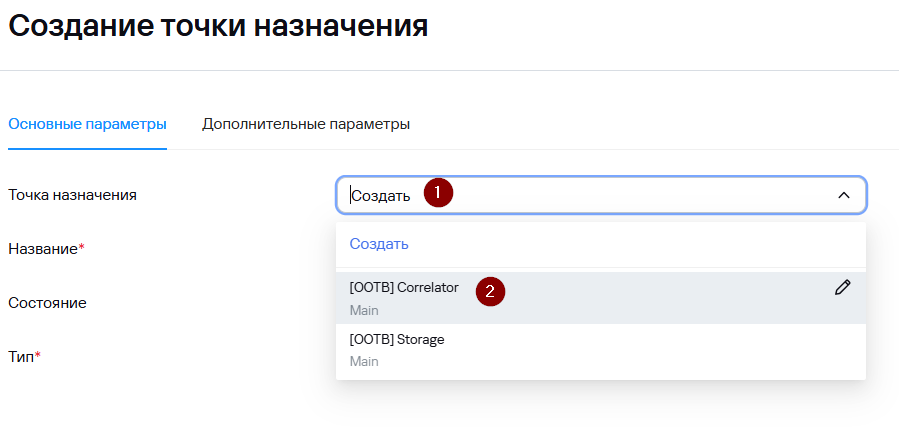Image resolution: width=899 pixels, height=429 pixels.
Task: Select the blue Создать option in list
Action: [379, 244]
